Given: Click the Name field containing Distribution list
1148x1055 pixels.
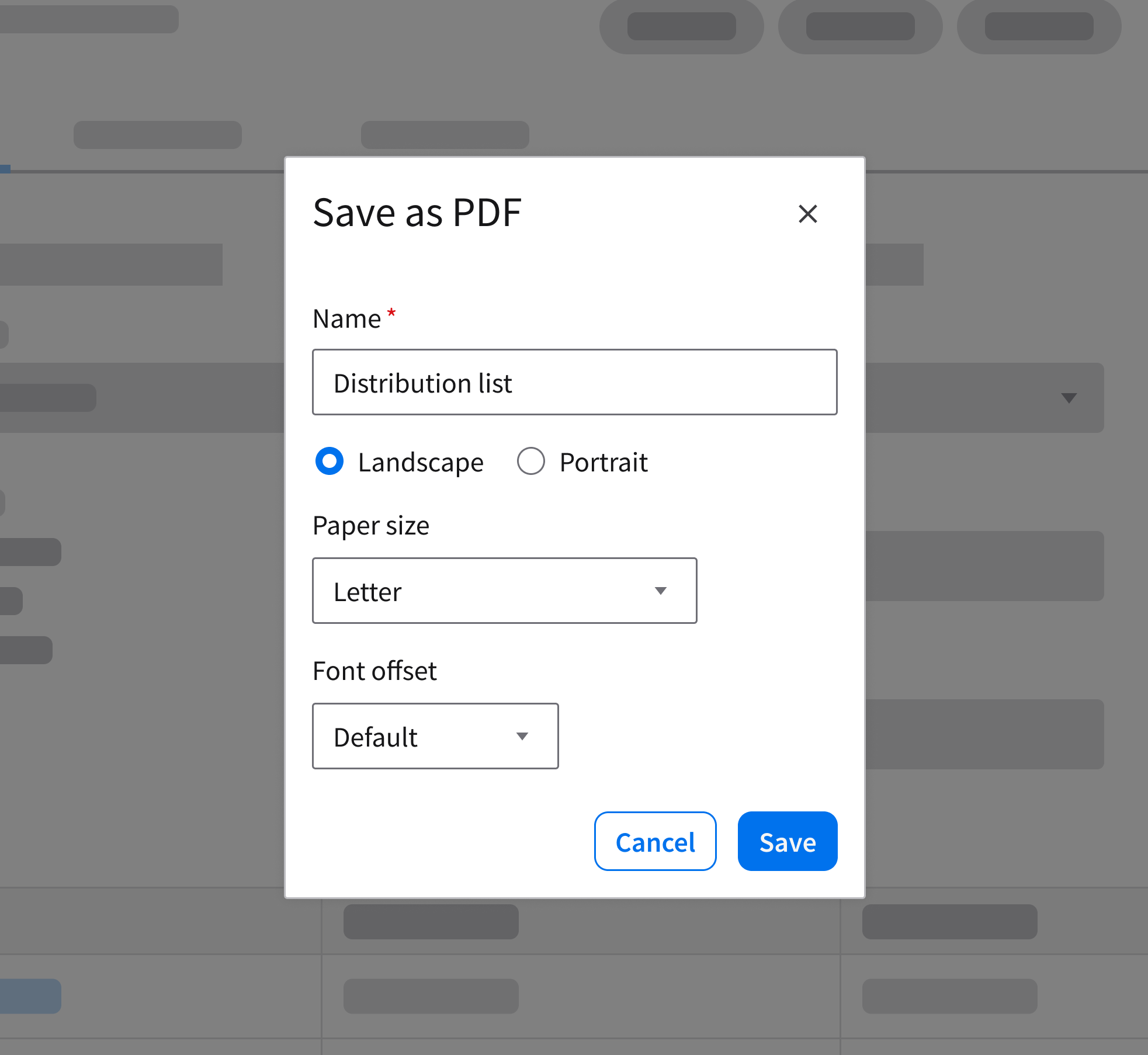Looking at the screenshot, I should click(x=574, y=383).
